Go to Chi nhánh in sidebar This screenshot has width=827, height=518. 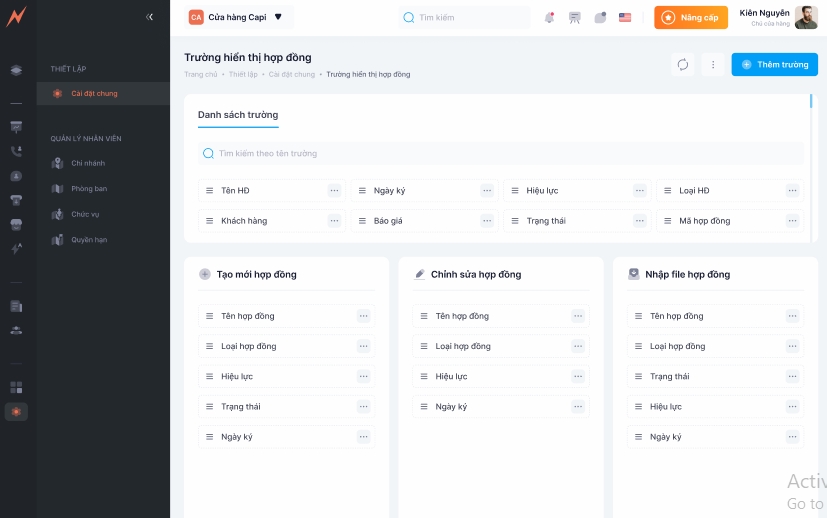click(88, 163)
